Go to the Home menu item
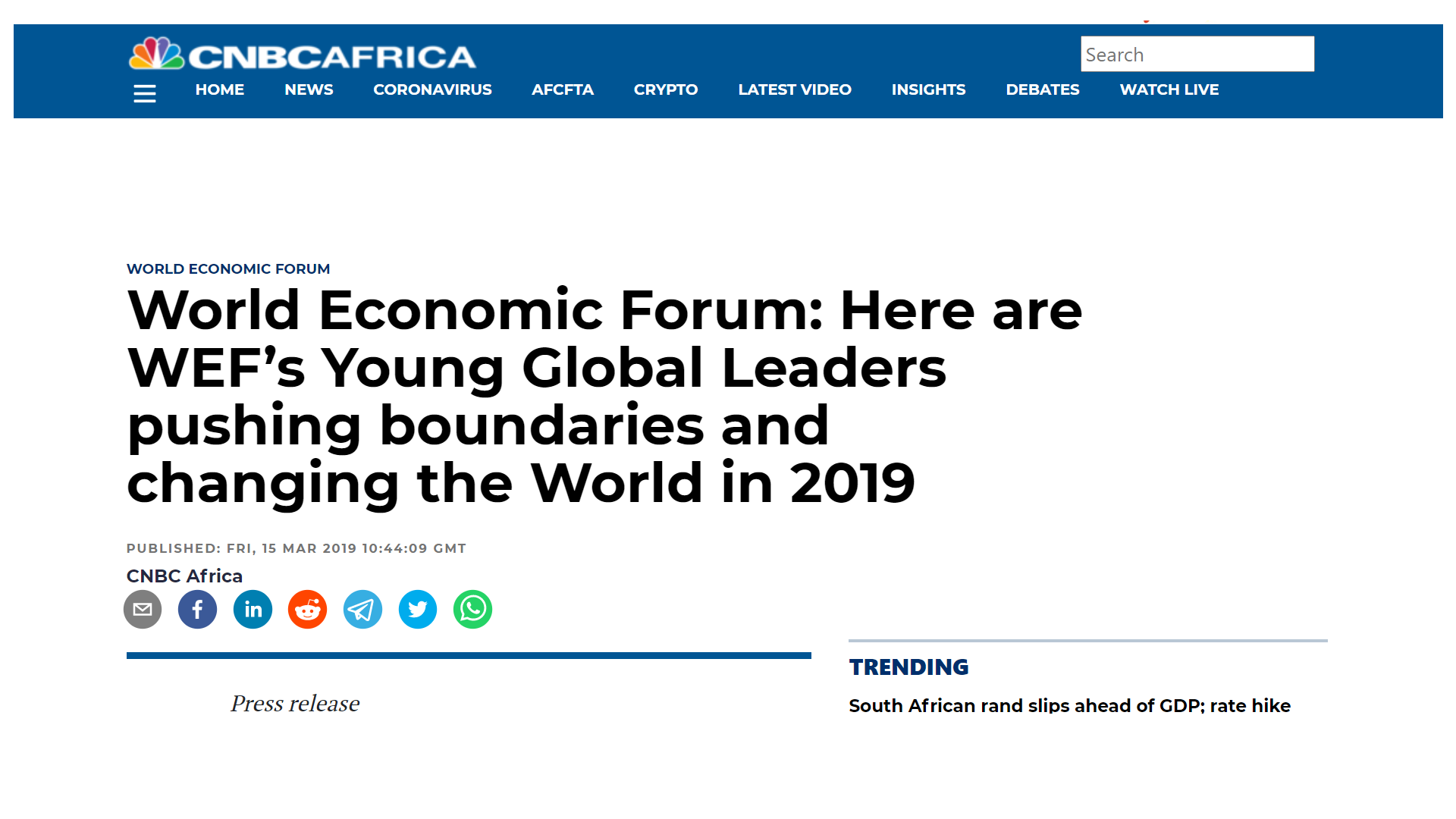1456x819 pixels. [219, 89]
